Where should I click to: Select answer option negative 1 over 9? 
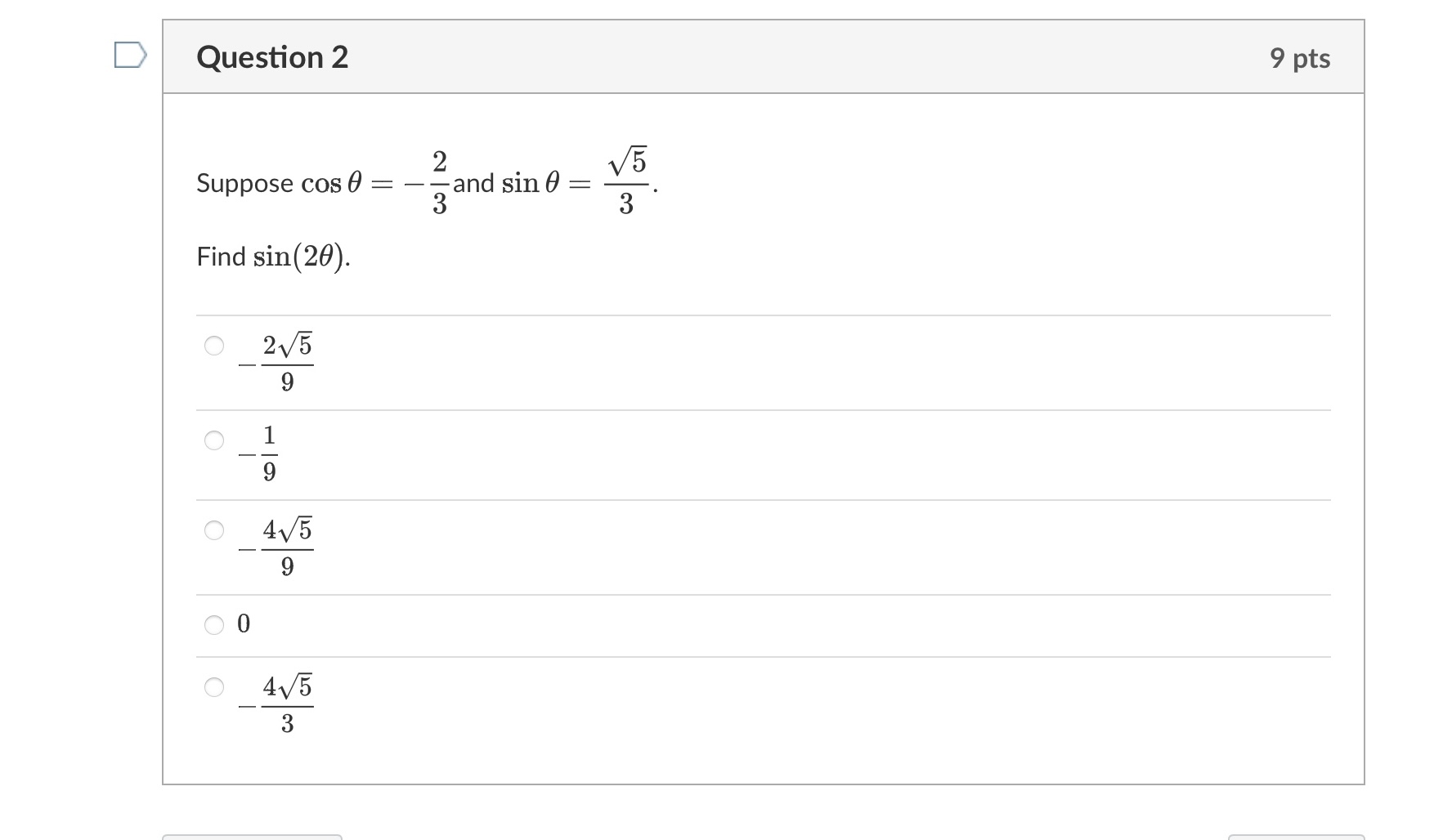[214, 440]
